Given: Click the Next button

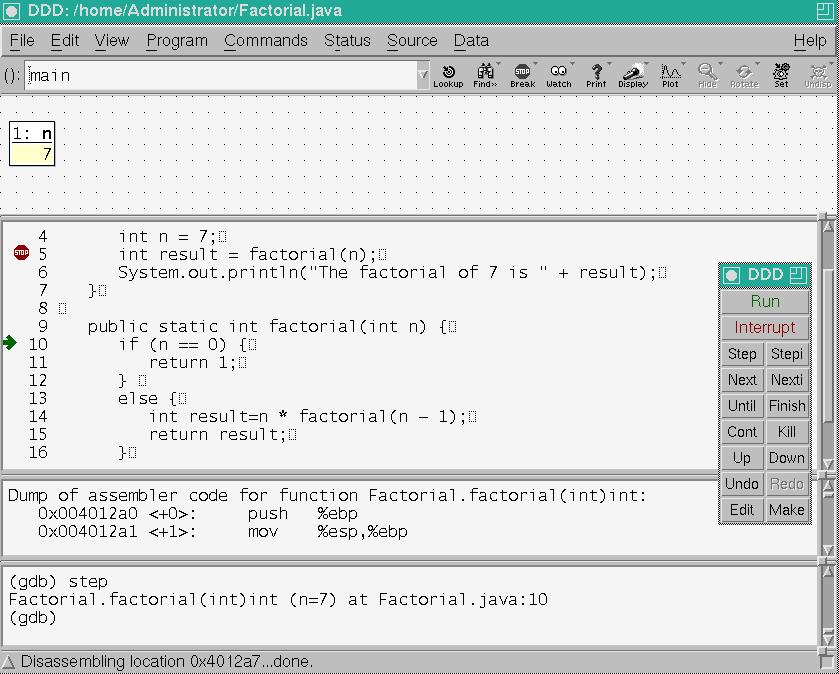Looking at the screenshot, I should point(742,380).
